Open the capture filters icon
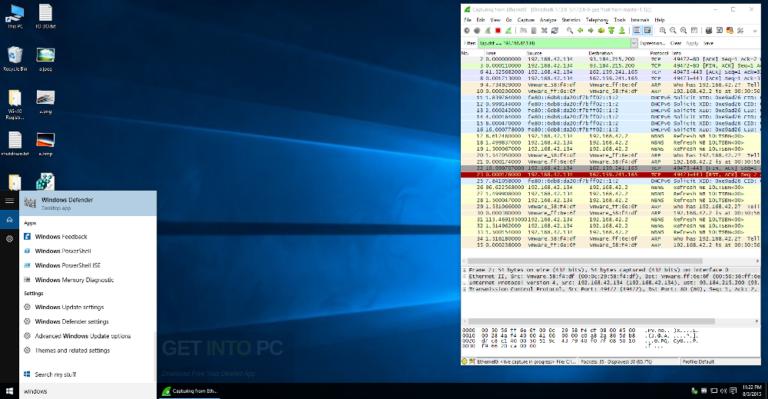 [x=708, y=30]
